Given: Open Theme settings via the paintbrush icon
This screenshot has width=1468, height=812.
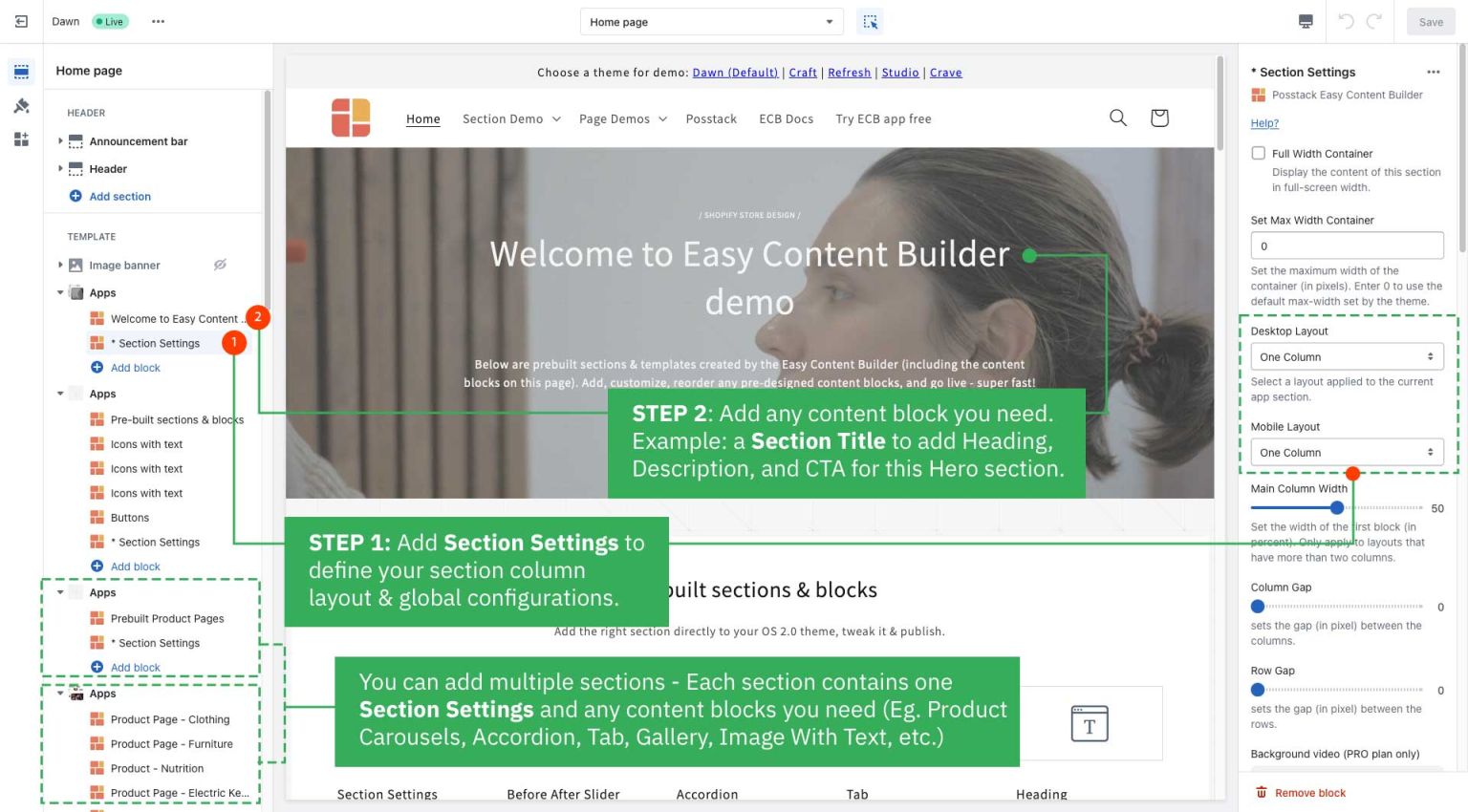Looking at the screenshot, I should click(x=21, y=105).
